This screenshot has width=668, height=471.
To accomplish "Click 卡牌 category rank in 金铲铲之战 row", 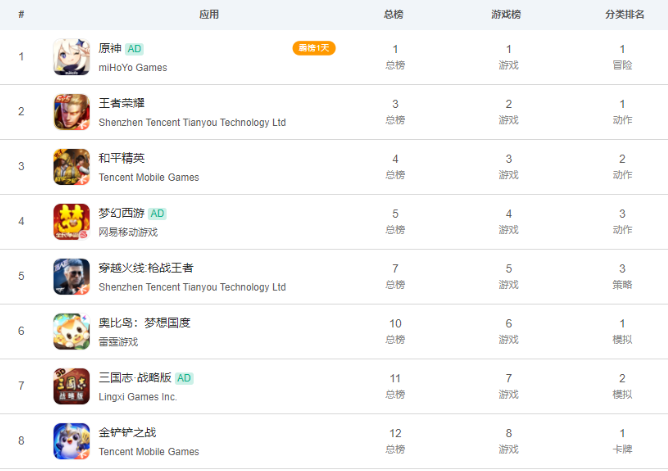I will tap(622, 449).
